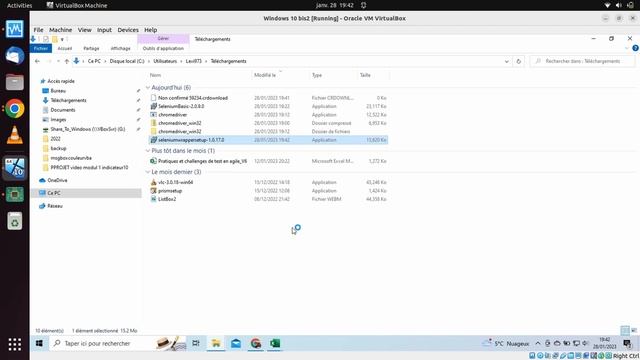This screenshot has width=640, height=360.
Task: Refresh the Téléchargements folder
Action: click(x=518, y=62)
